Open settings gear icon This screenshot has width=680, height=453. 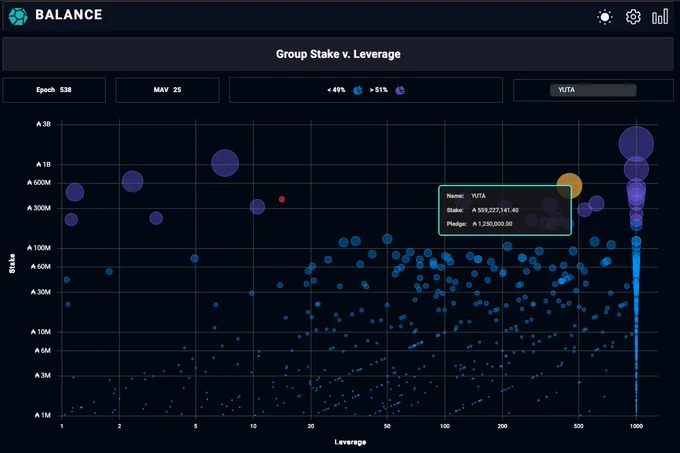pos(633,17)
